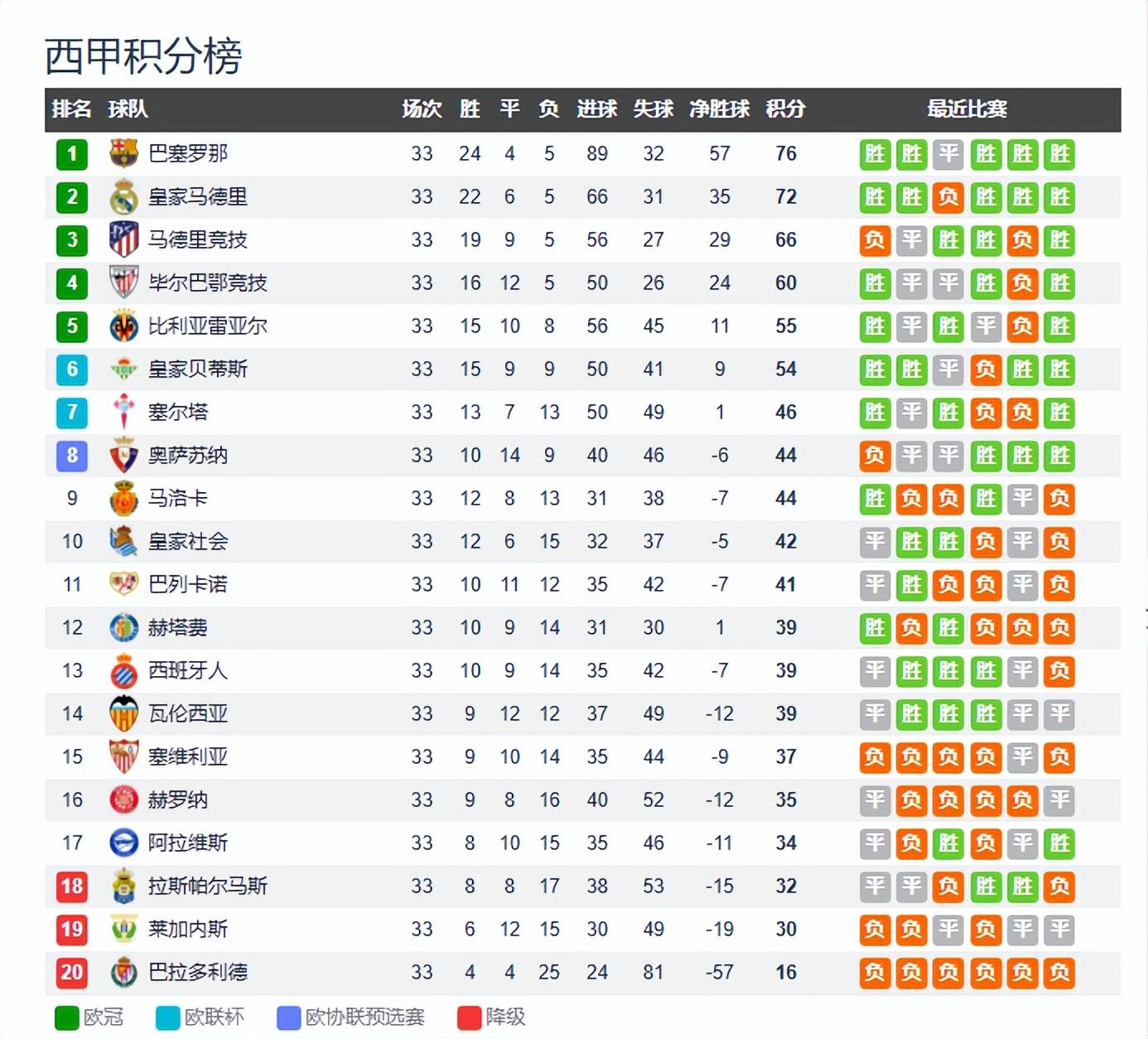Sort table by 积分 column header

(785, 109)
